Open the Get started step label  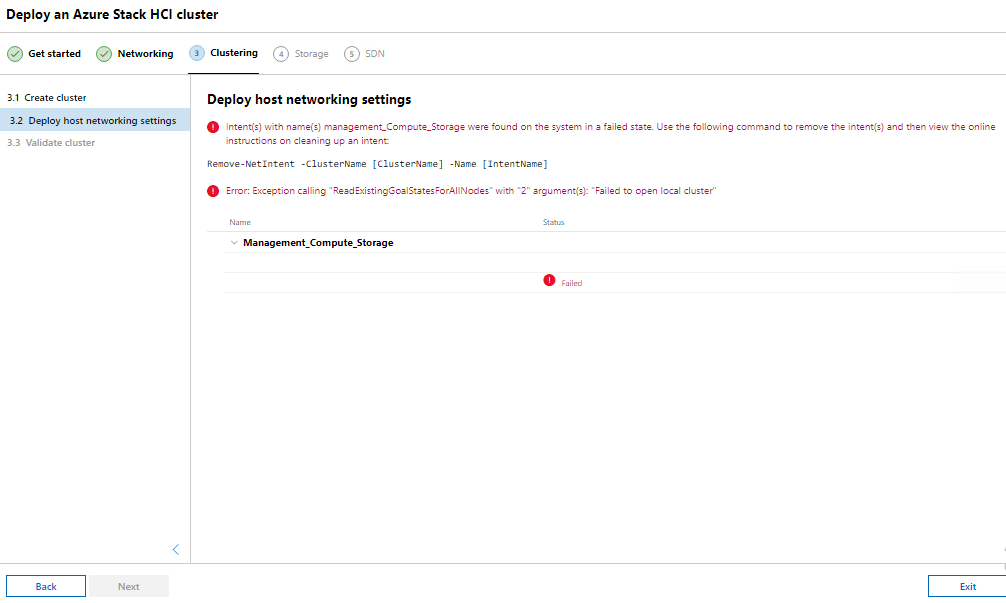(x=54, y=54)
